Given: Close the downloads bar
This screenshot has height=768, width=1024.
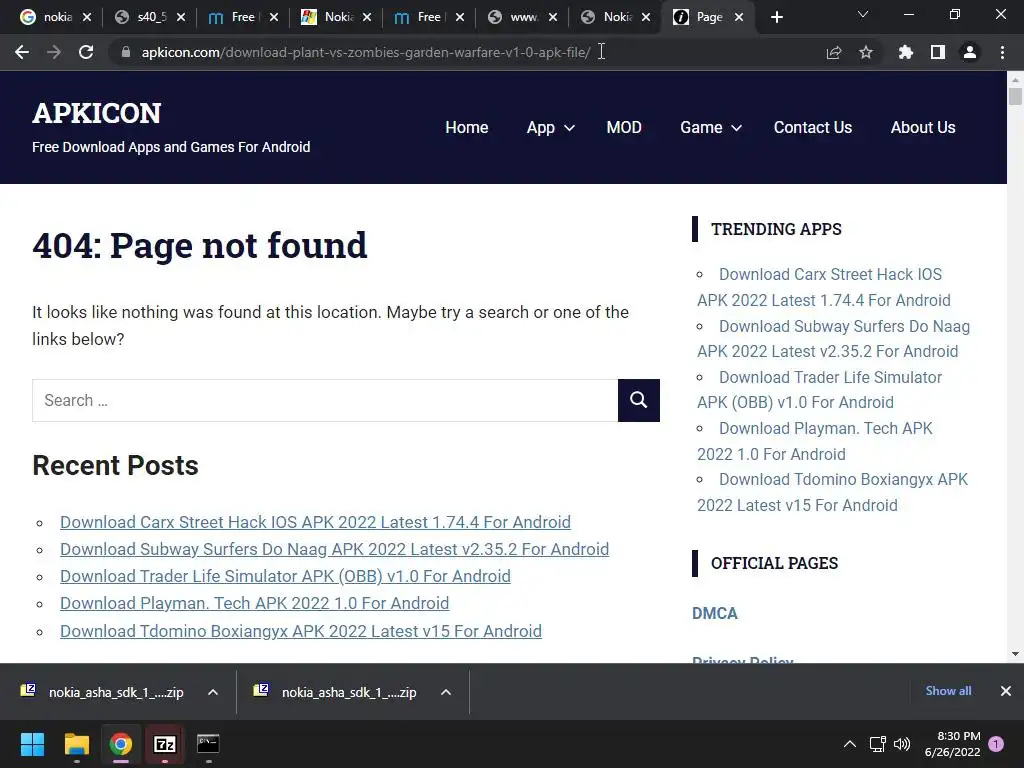Looking at the screenshot, I should click(1006, 691).
